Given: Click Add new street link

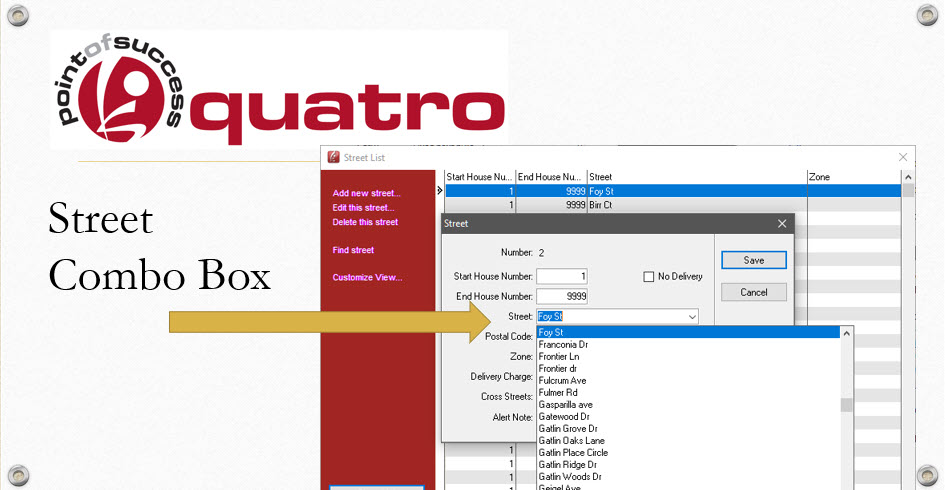Looking at the screenshot, I should click(x=366, y=193).
